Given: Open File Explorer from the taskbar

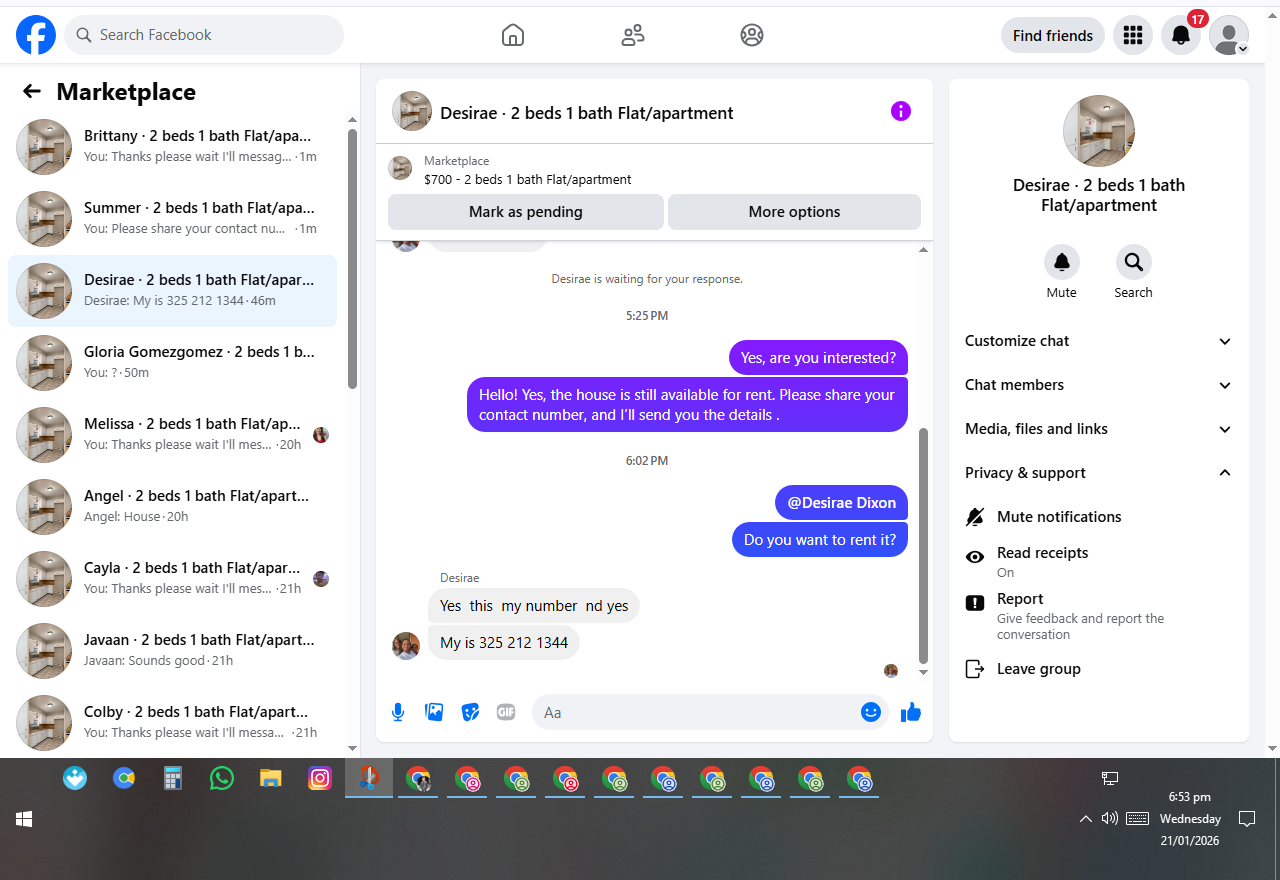Looking at the screenshot, I should point(271,778).
